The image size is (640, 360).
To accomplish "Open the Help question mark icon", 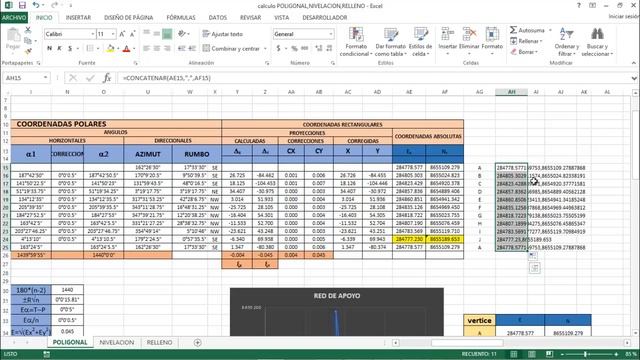I will click(578, 5).
